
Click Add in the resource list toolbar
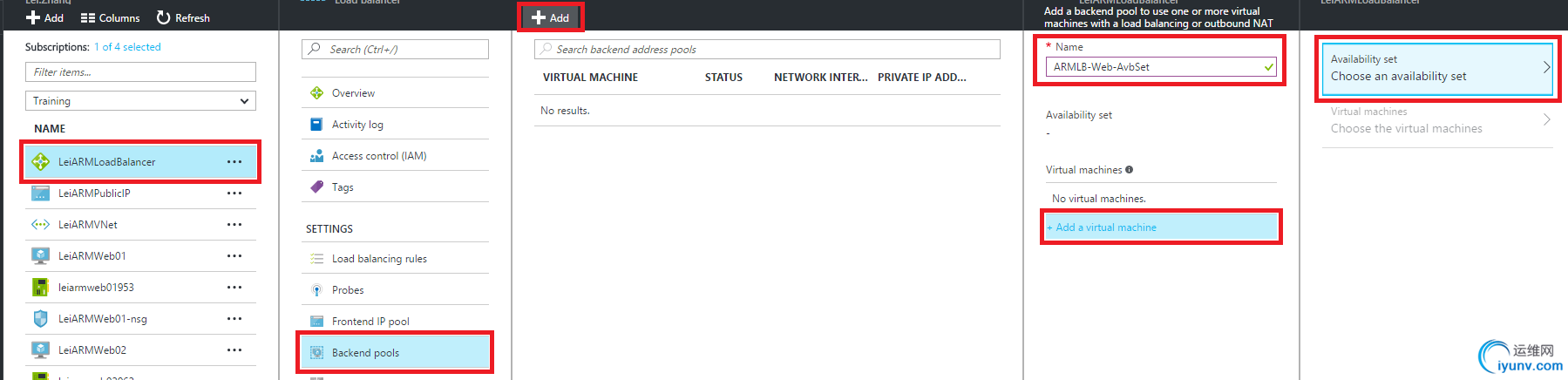pos(44,17)
